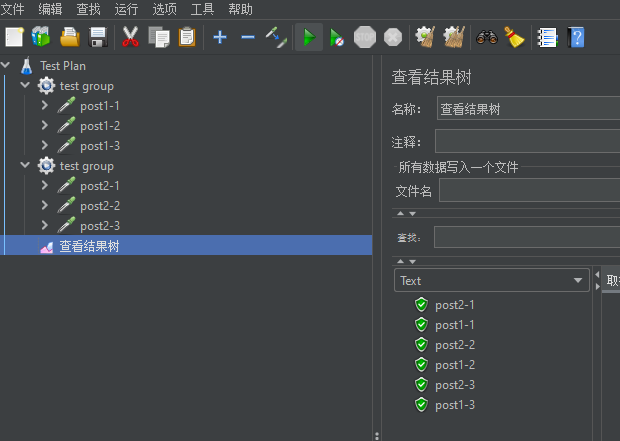Select post1-1 sampler in the tree
The width and height of the screenshot is (620, 441).
point(100,106)
